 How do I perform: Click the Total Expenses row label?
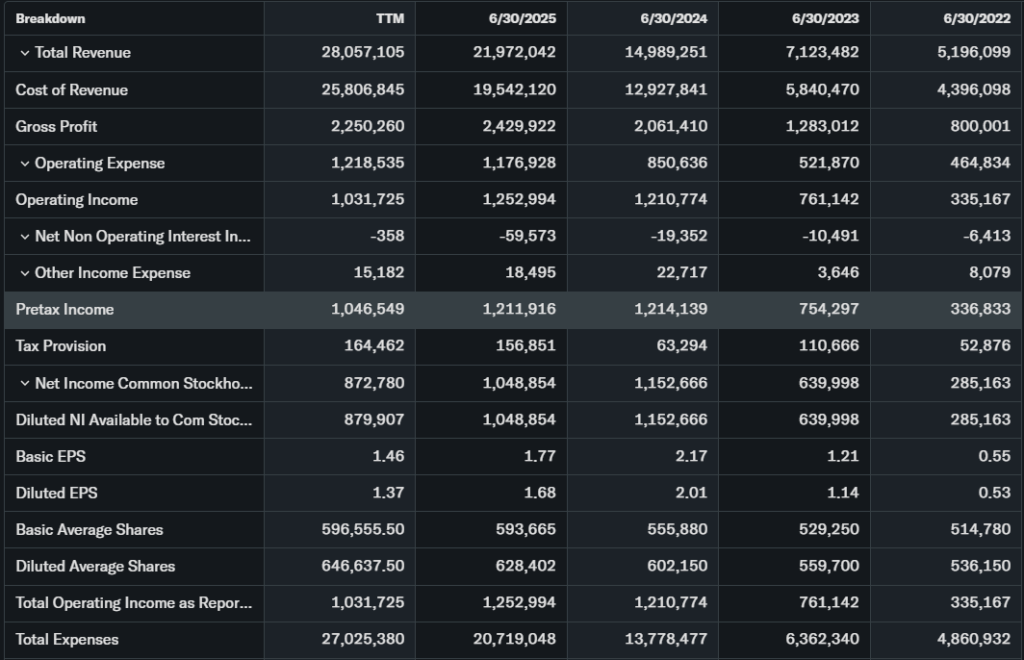coord(67,640)
